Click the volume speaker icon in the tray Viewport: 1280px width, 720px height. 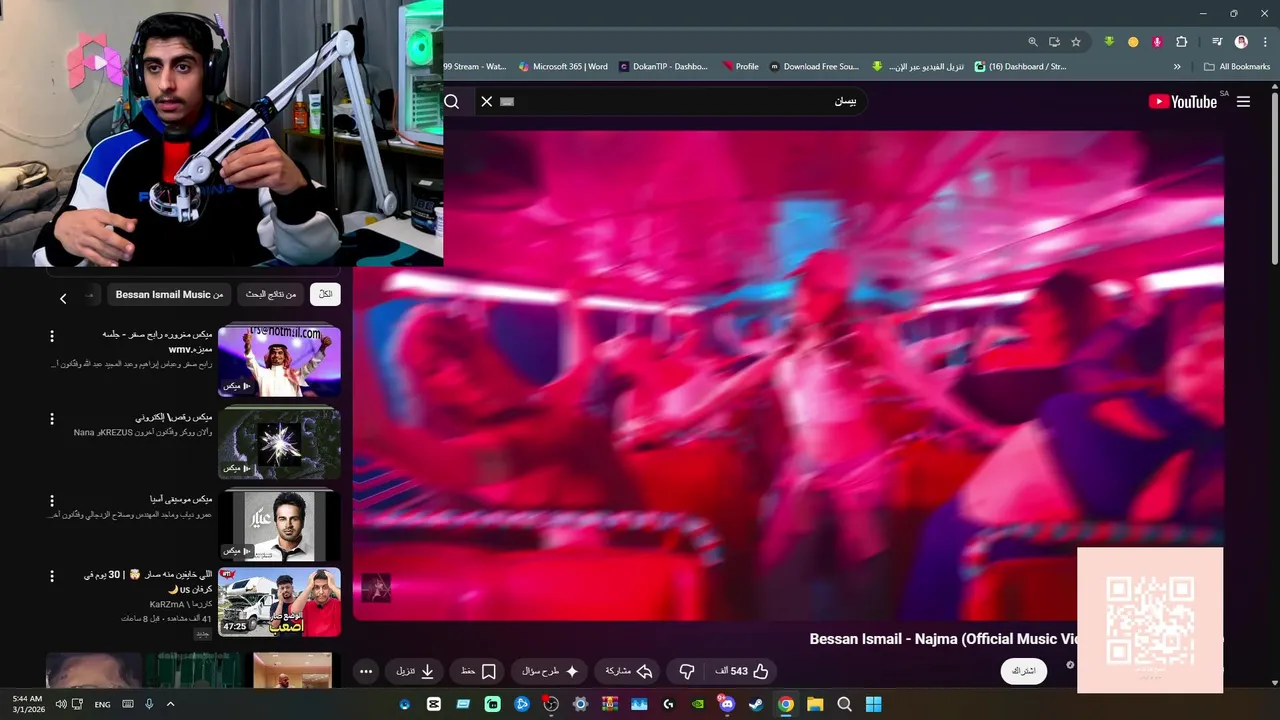tap(61, 704)
